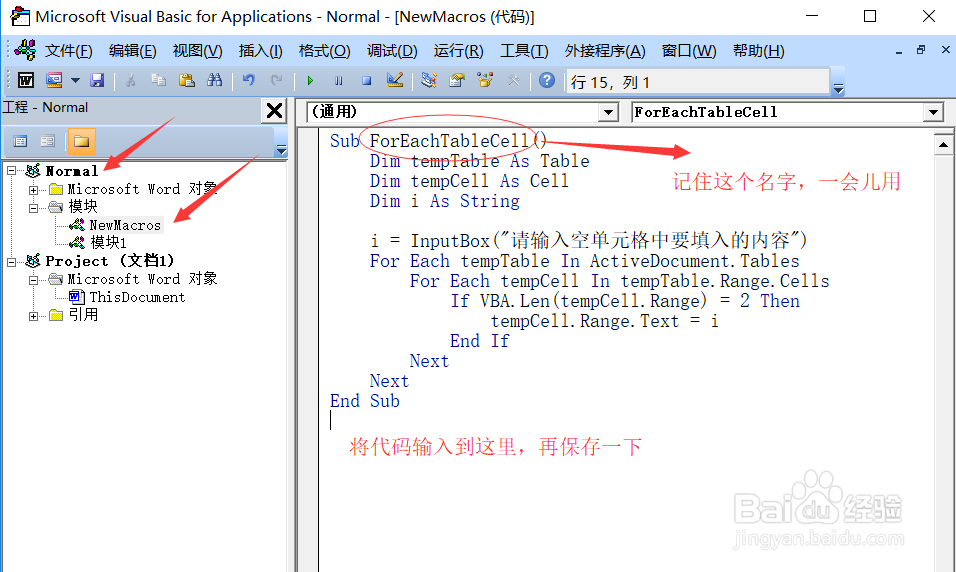Click the Copy toolbar icon
The image size is (956, 572).
tap(159, 80)
